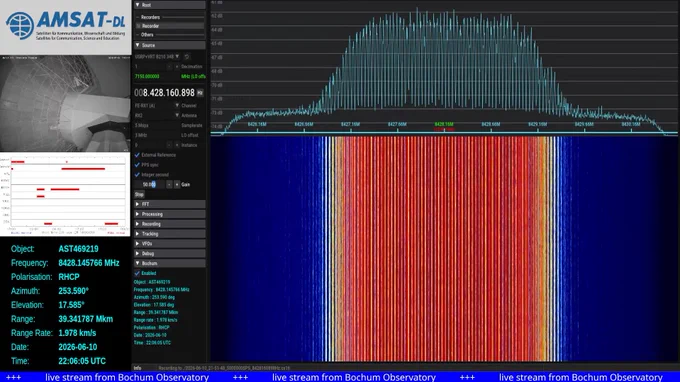The width and height of the screenshot is (680, 382).
Task: Click the green 7150.000000 frequency field
Action: coord(156,76)
